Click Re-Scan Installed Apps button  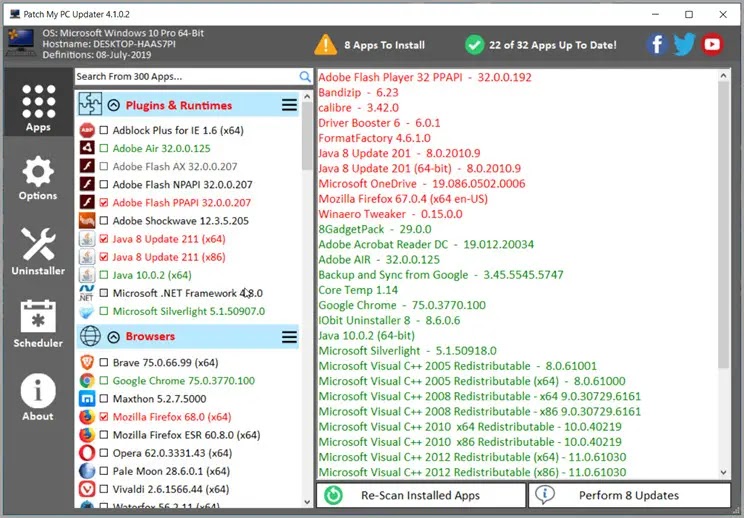[421, 495]
